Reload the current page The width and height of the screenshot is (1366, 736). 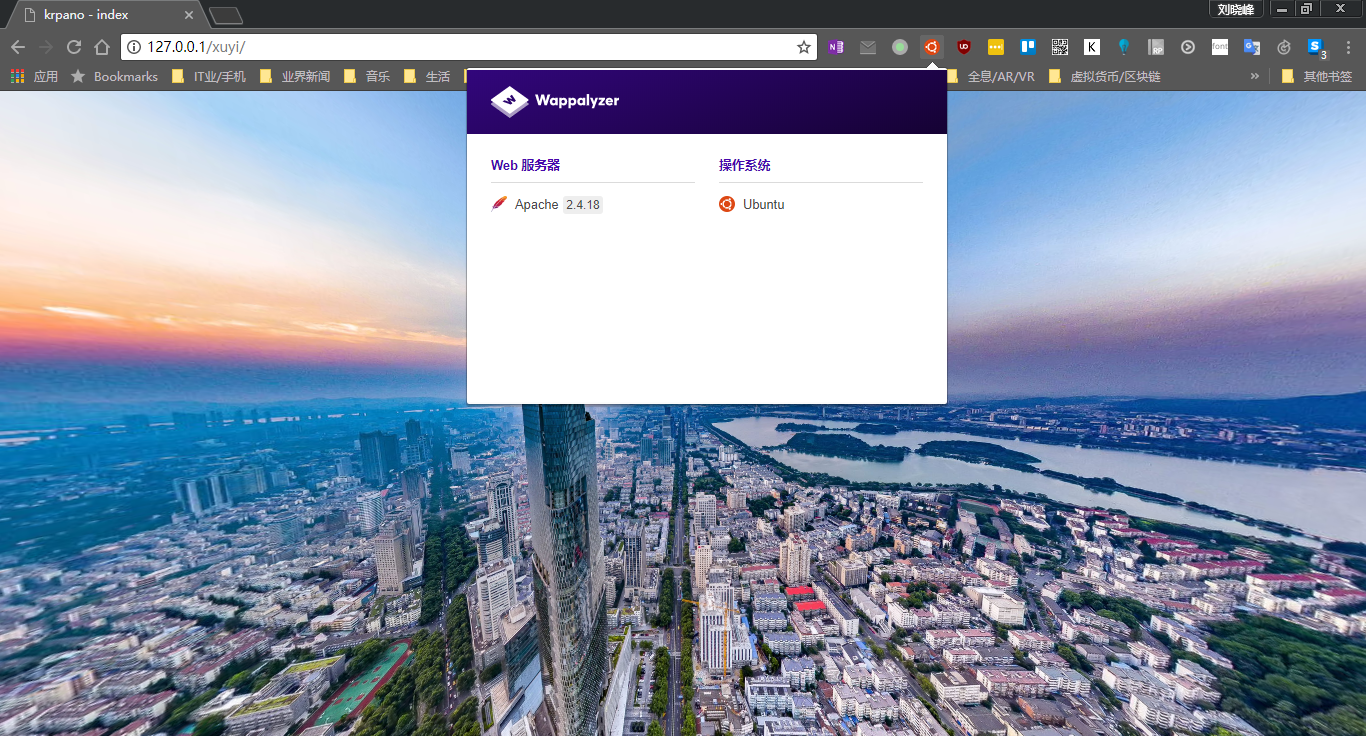[x=74, y=47]
